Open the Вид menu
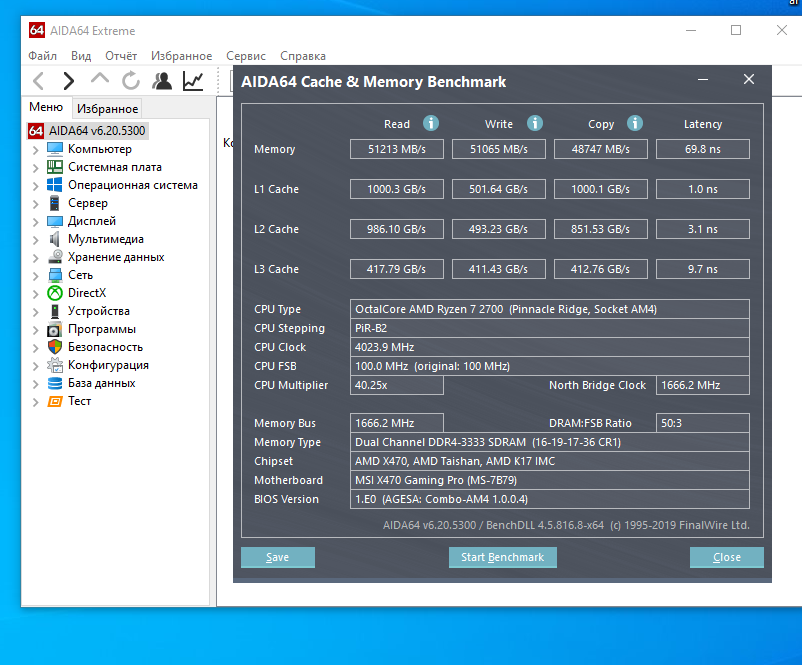Viewport: 802px width, 665px height. click(81, 56)
